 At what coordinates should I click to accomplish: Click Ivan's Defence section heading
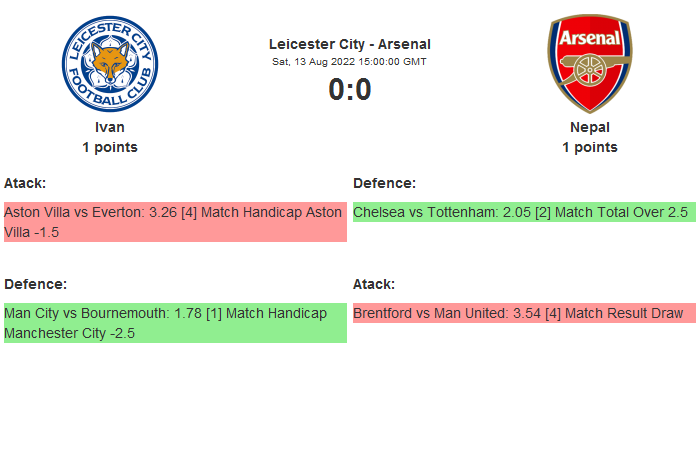(35, 284)
